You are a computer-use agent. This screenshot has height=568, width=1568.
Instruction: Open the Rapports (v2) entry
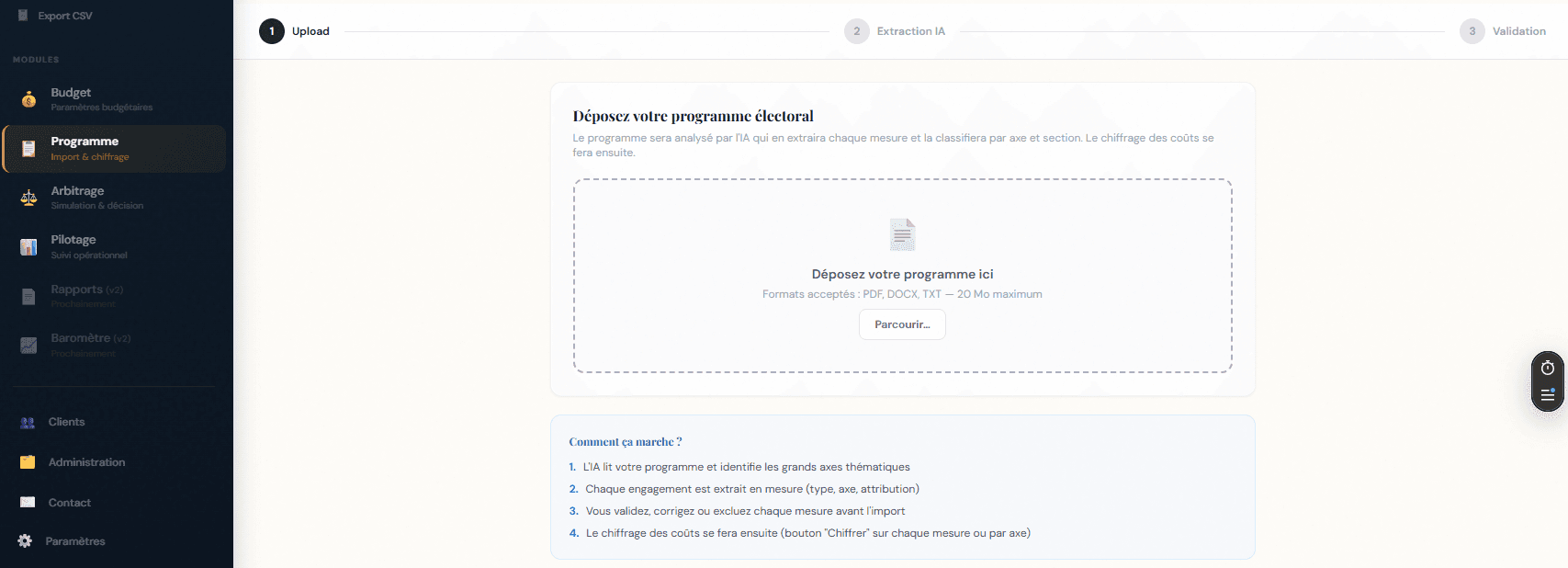(115, 296)
